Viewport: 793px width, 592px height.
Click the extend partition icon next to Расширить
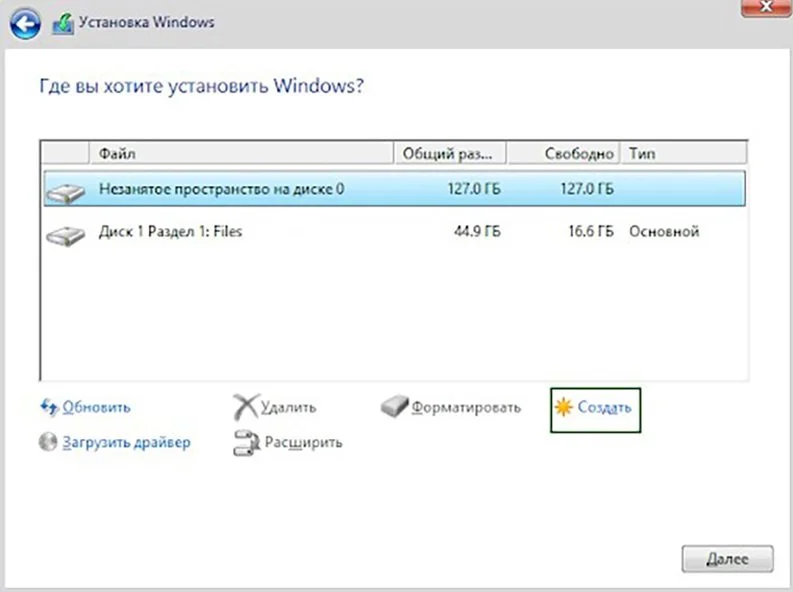pyautogui.click(x=246, y=443)
